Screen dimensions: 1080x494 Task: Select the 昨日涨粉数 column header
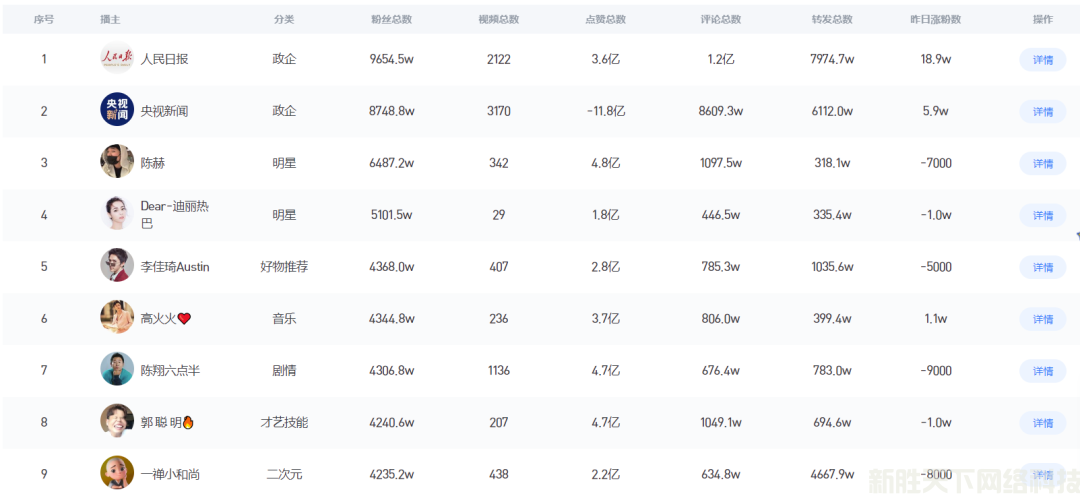pos(935,20)
